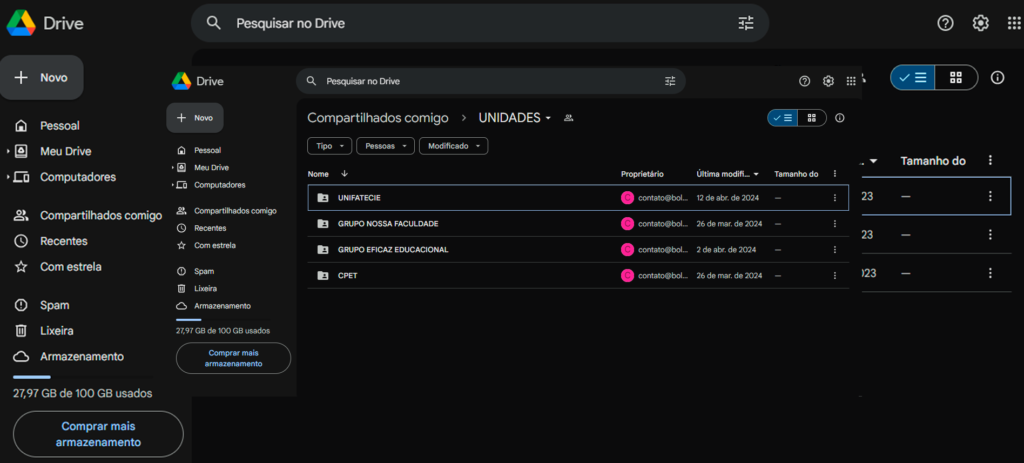This screenshot has width=1024, height=463.
Task: Click the Novo button in the background window
Action: pyautogui.click(x=41, y=78)
